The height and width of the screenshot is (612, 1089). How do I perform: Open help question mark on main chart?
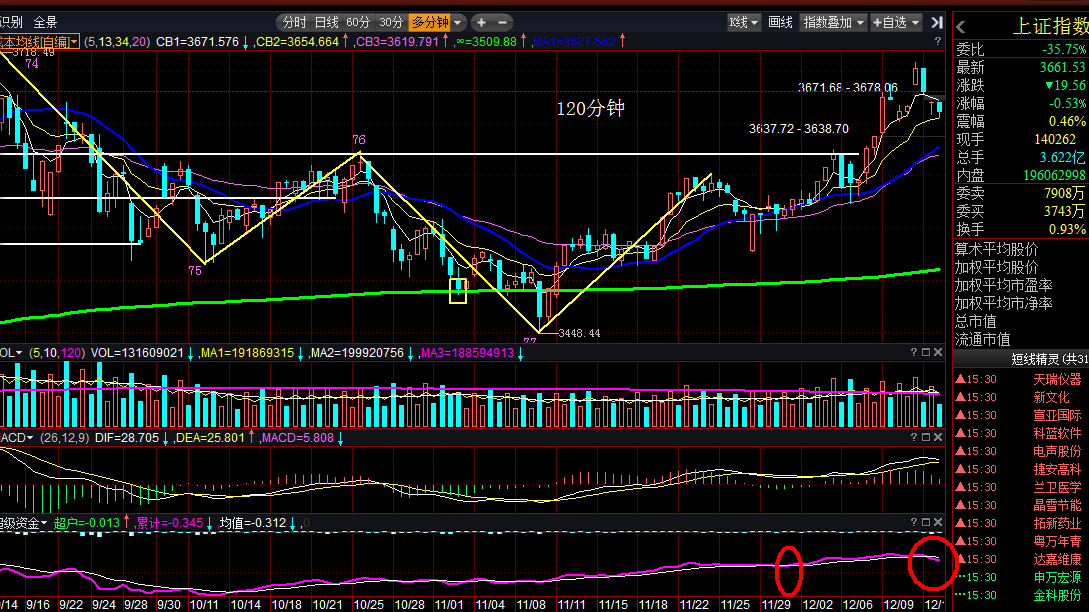click(x=938, y=42)
